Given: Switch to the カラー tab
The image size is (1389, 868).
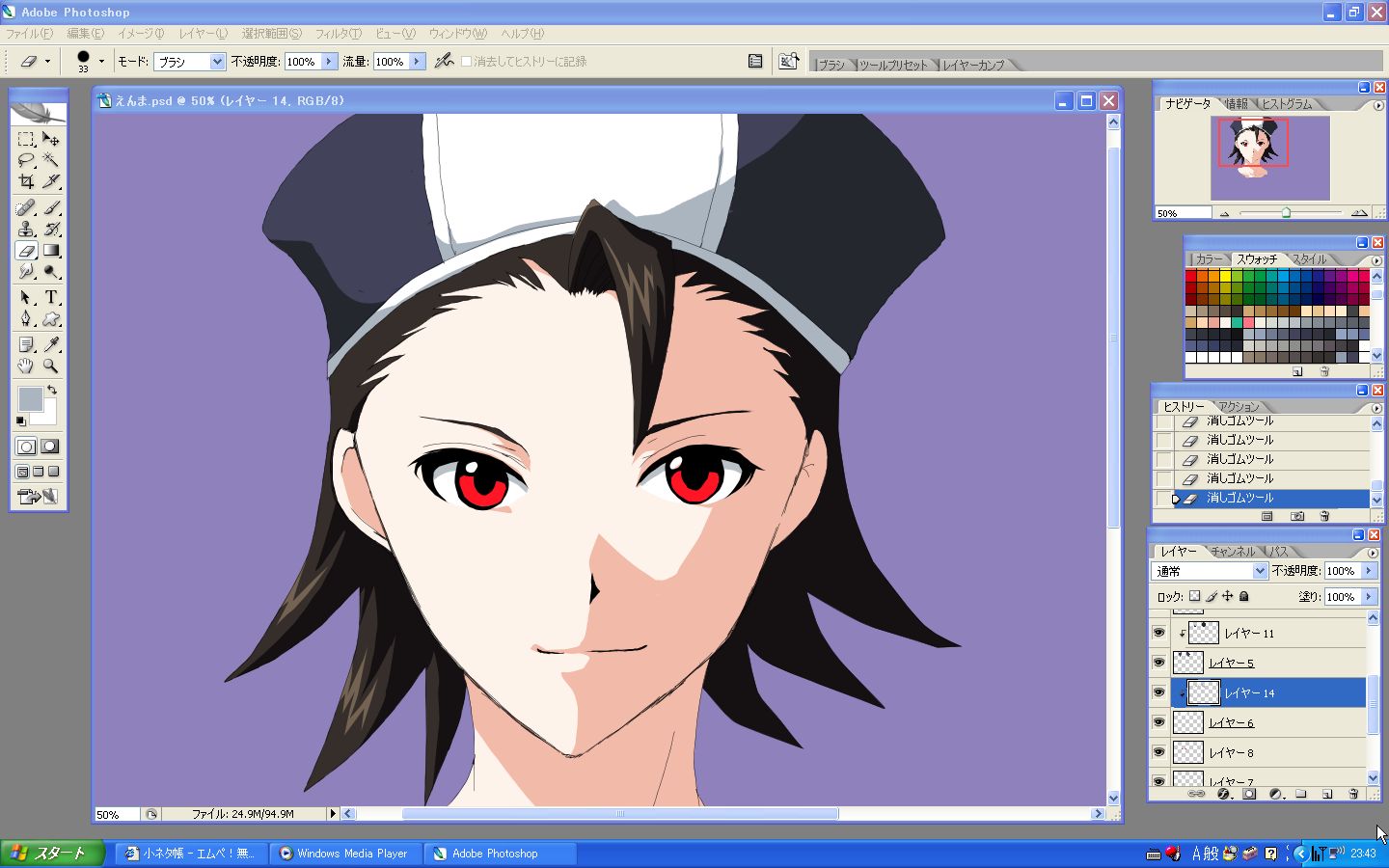Looking at the screenshot, I should (x=1209, y=259).
